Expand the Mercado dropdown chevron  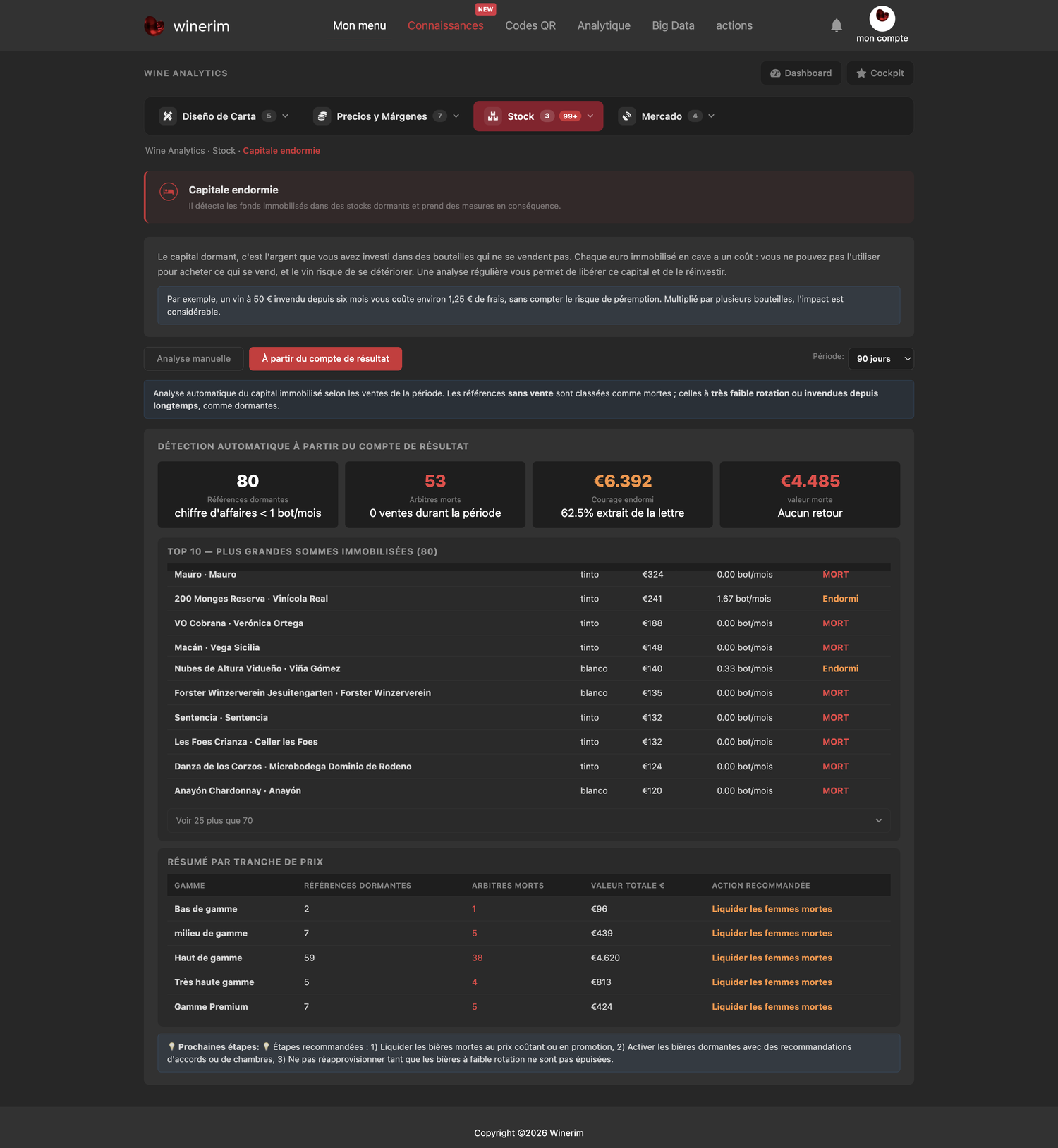pyautogui.click(x=711, y=116)
